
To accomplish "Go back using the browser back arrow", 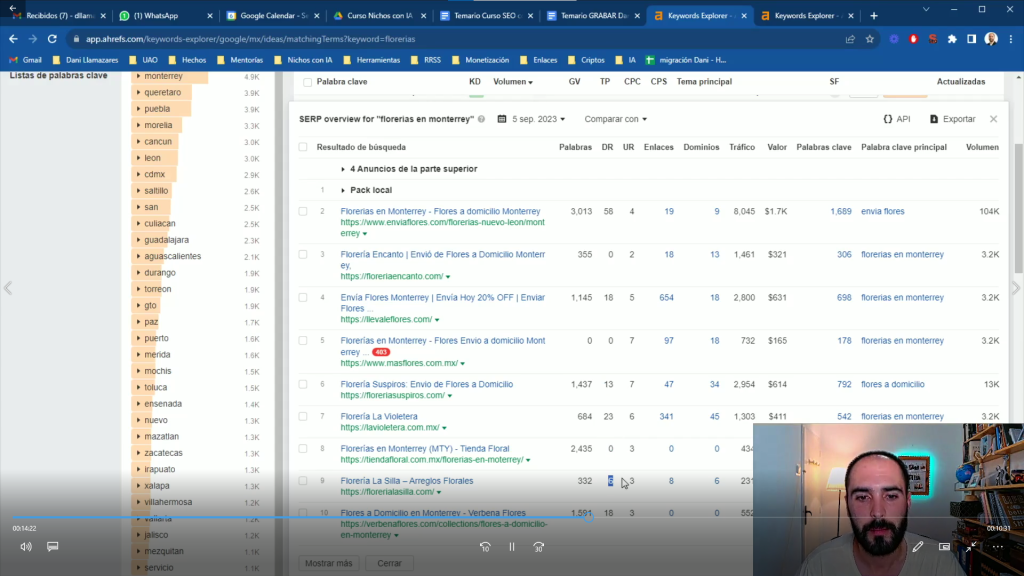I will (13, 39).
